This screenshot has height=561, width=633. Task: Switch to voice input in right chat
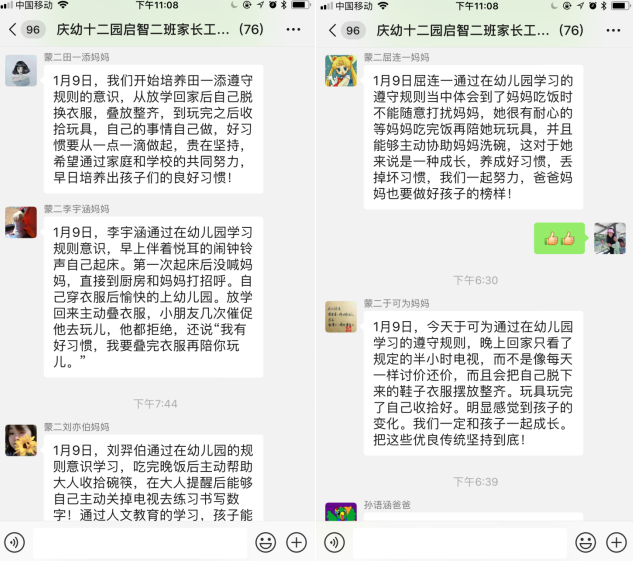[x=334, y=542]
